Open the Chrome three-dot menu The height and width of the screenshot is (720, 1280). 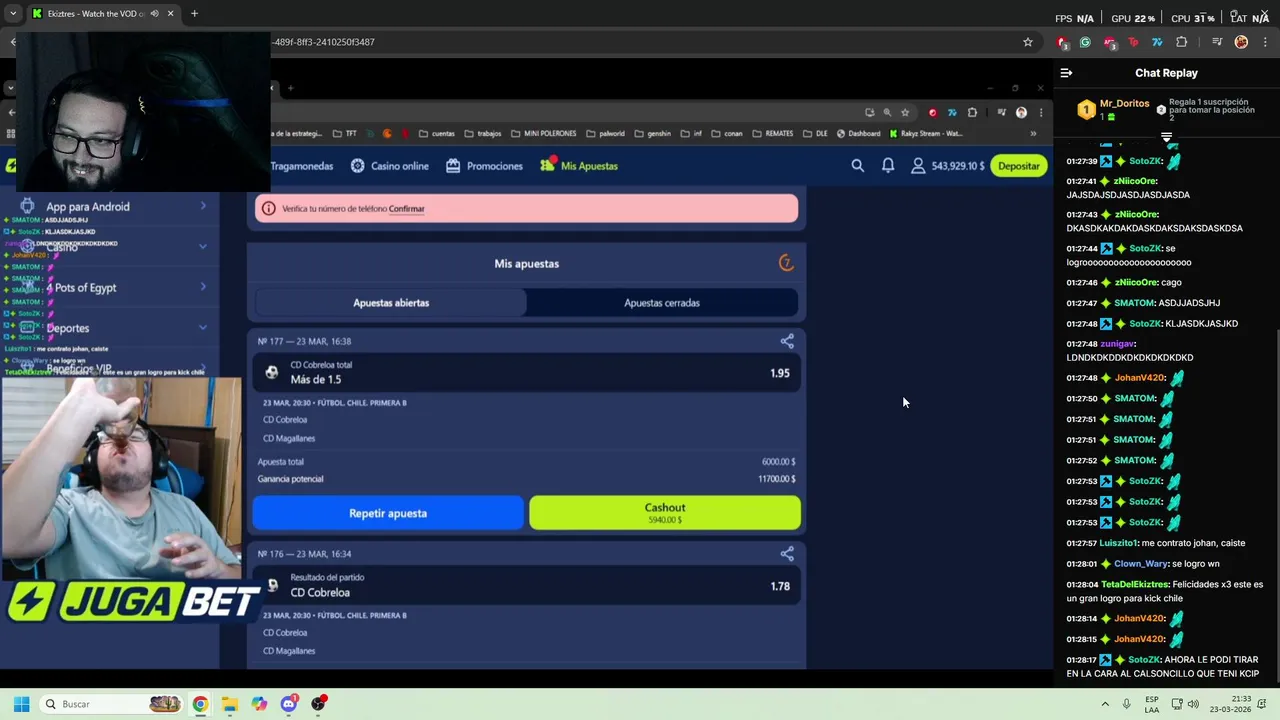click(x=1264, y=42)
